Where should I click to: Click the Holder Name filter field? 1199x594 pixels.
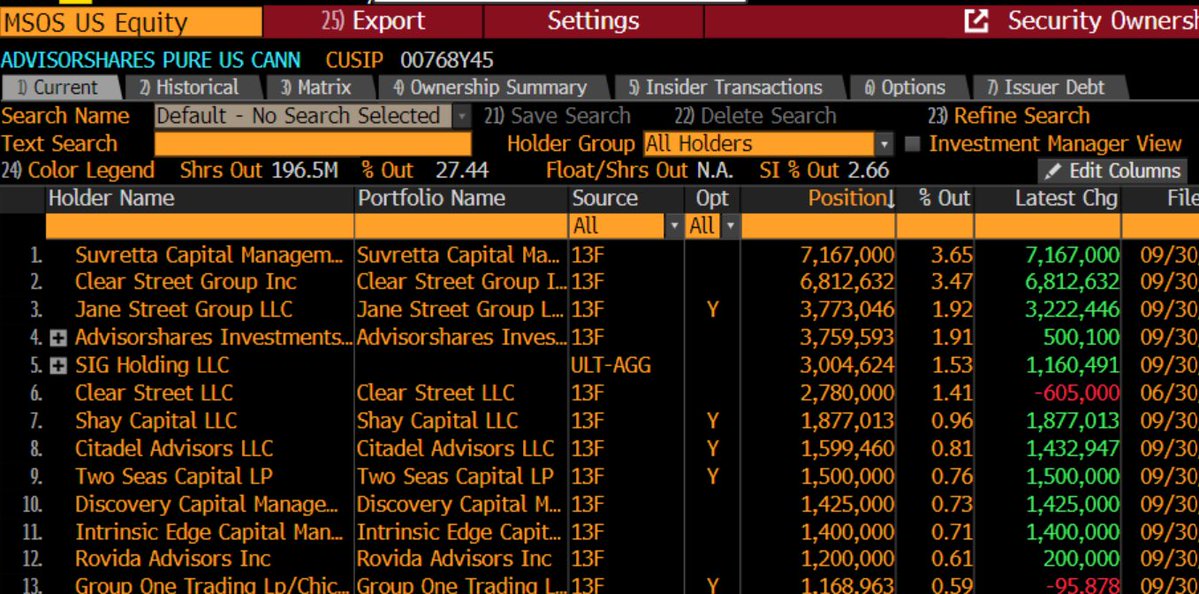tap(199, 226)
